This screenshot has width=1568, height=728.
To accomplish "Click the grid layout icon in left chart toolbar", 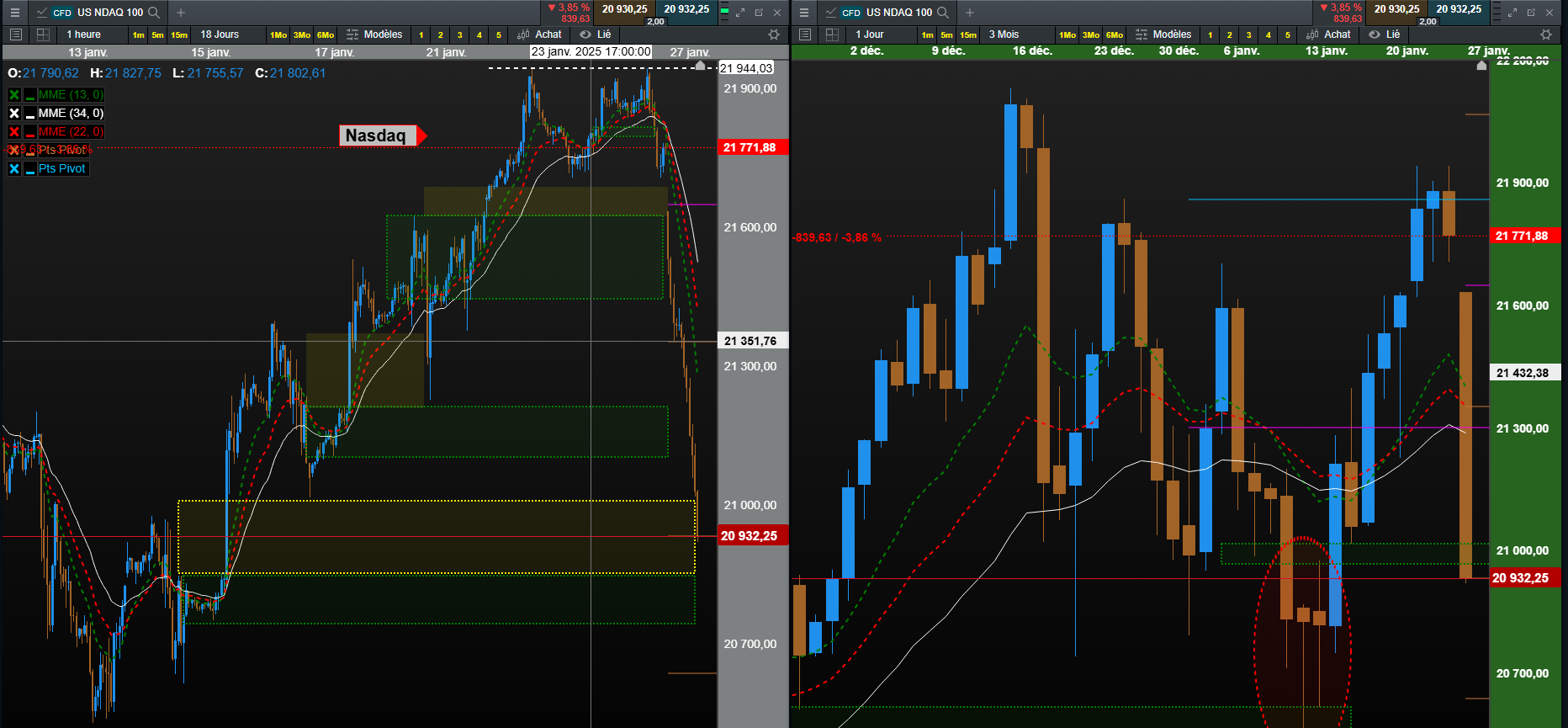I will tap(43, 35).
